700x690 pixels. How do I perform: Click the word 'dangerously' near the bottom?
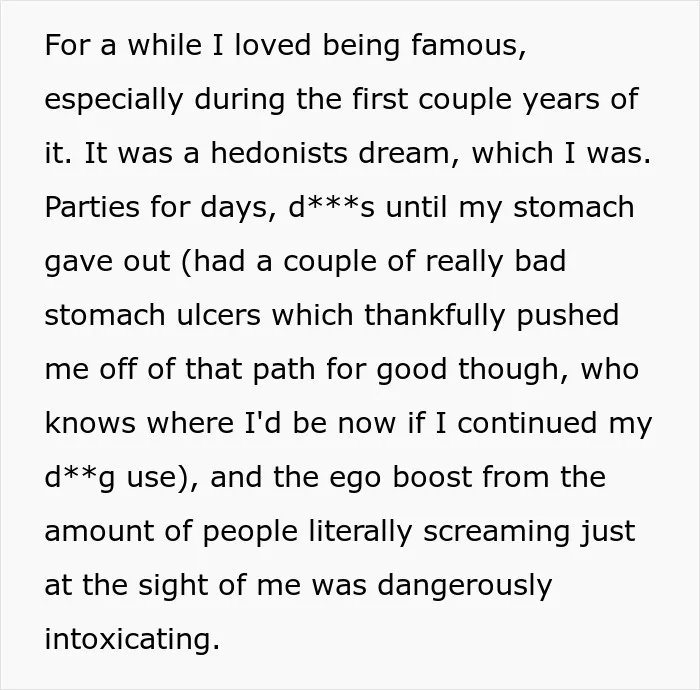click(x=465, y=586)
